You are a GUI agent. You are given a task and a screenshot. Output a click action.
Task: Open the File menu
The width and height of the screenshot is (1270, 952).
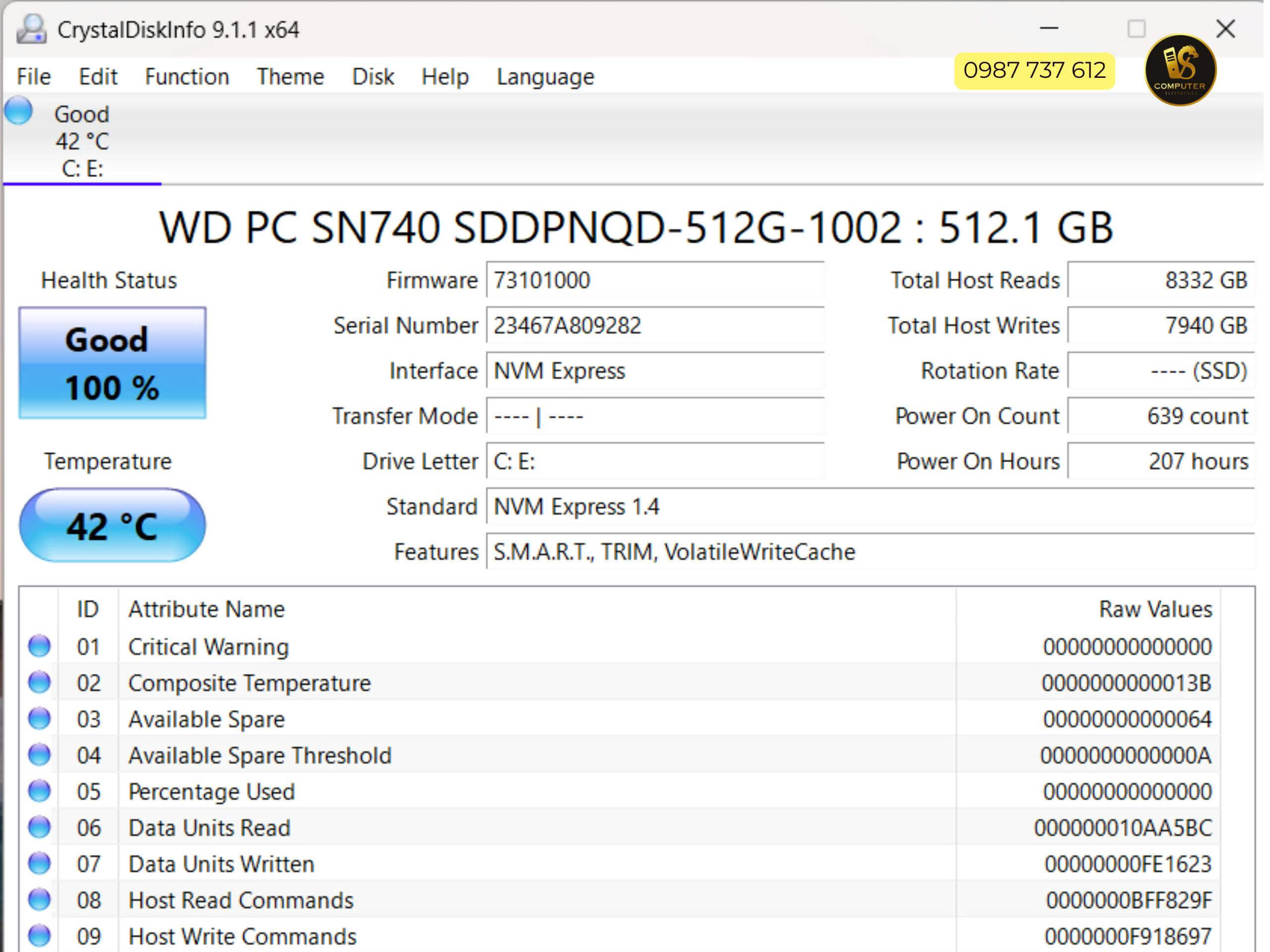pyautogui.click(x=33, y=76)
